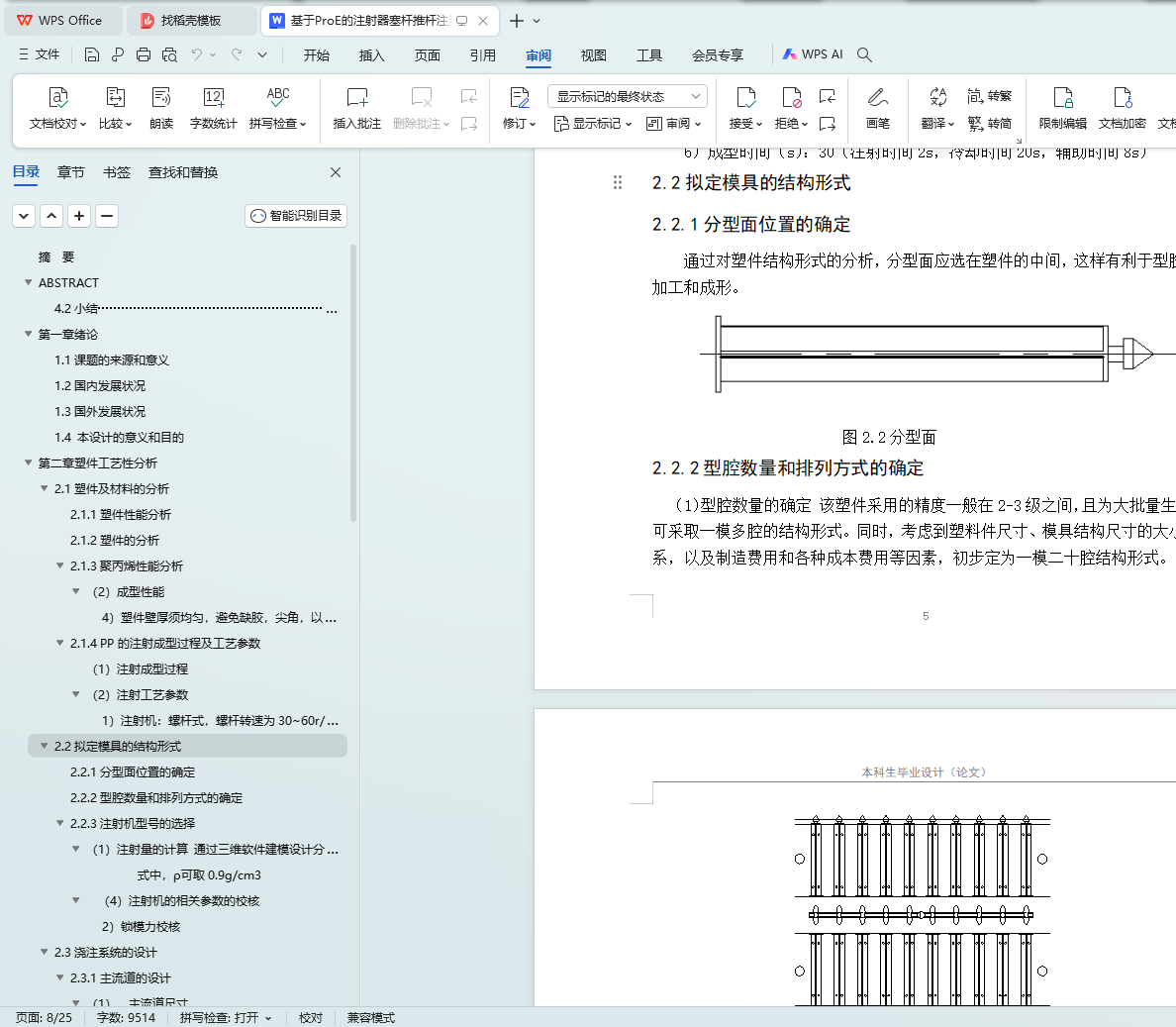
Task: Open the 工具 ribbon tab
Action: pyautogui.click(x=649, y=54)
